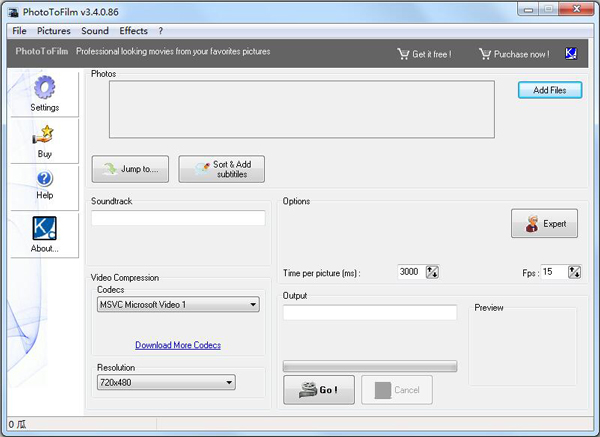Start conversion with Go! button
Viewport: 600px width, 437px height.
tap(319, 390)
